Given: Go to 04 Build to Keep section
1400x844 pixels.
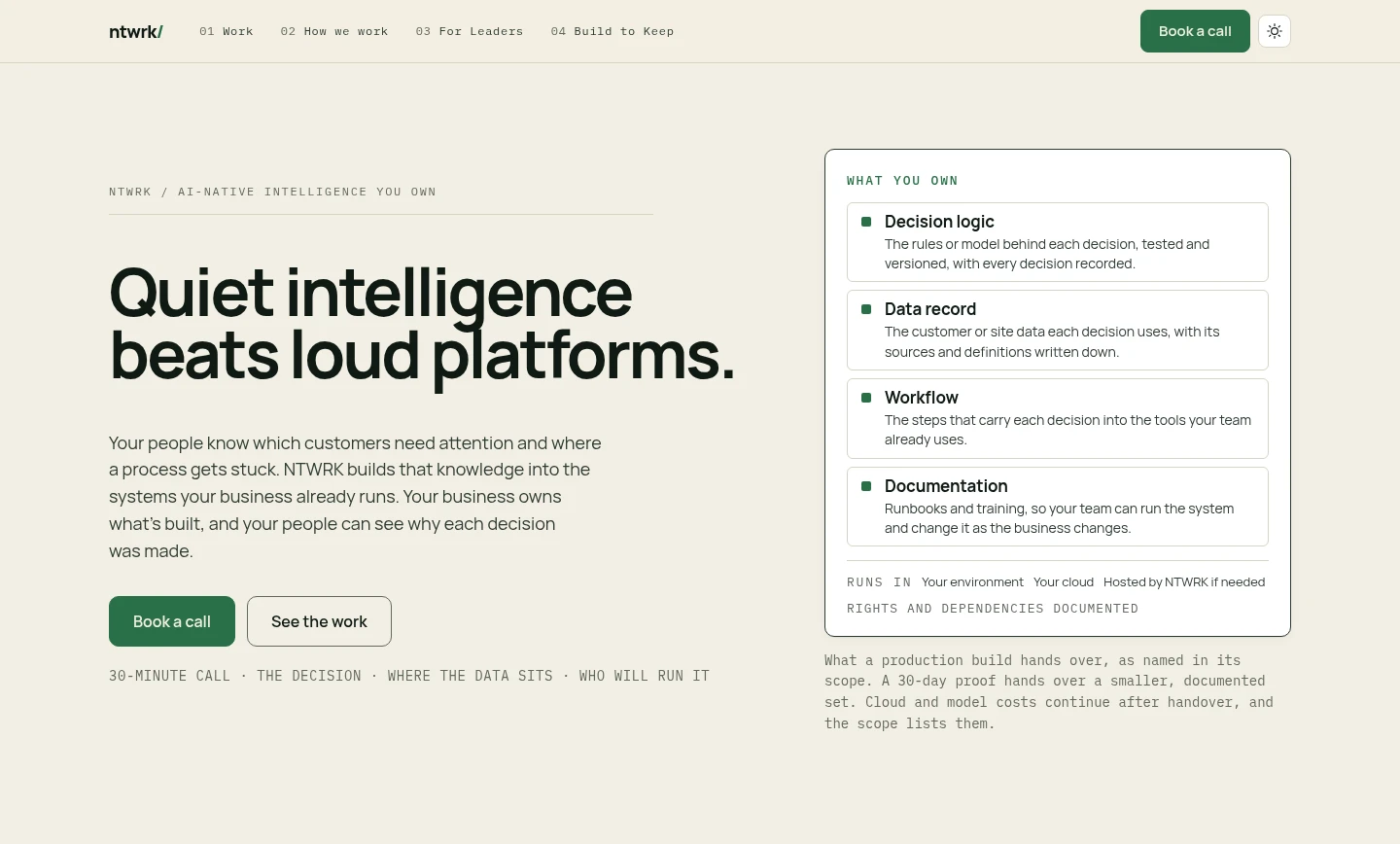Looking at the screenshot, I should click(x=612, y=31).
